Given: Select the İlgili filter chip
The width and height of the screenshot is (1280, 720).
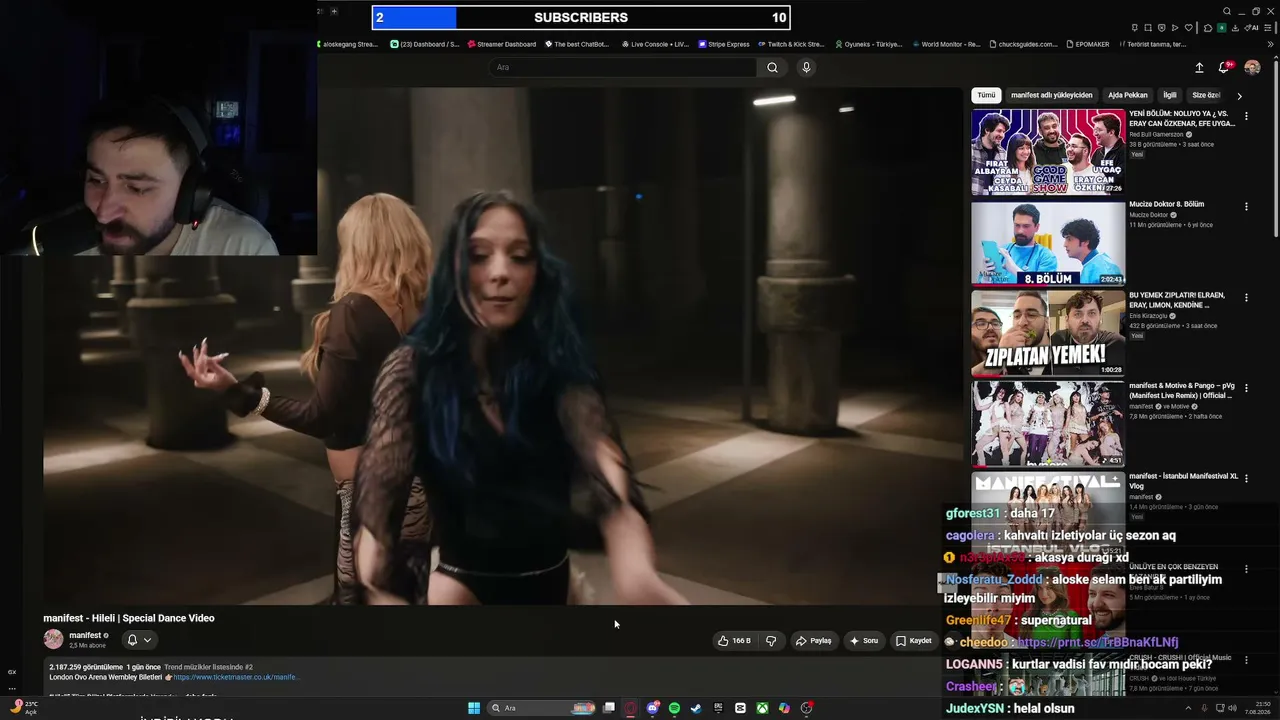Looking at the screenshot, I should click(x=1170, y=95).
